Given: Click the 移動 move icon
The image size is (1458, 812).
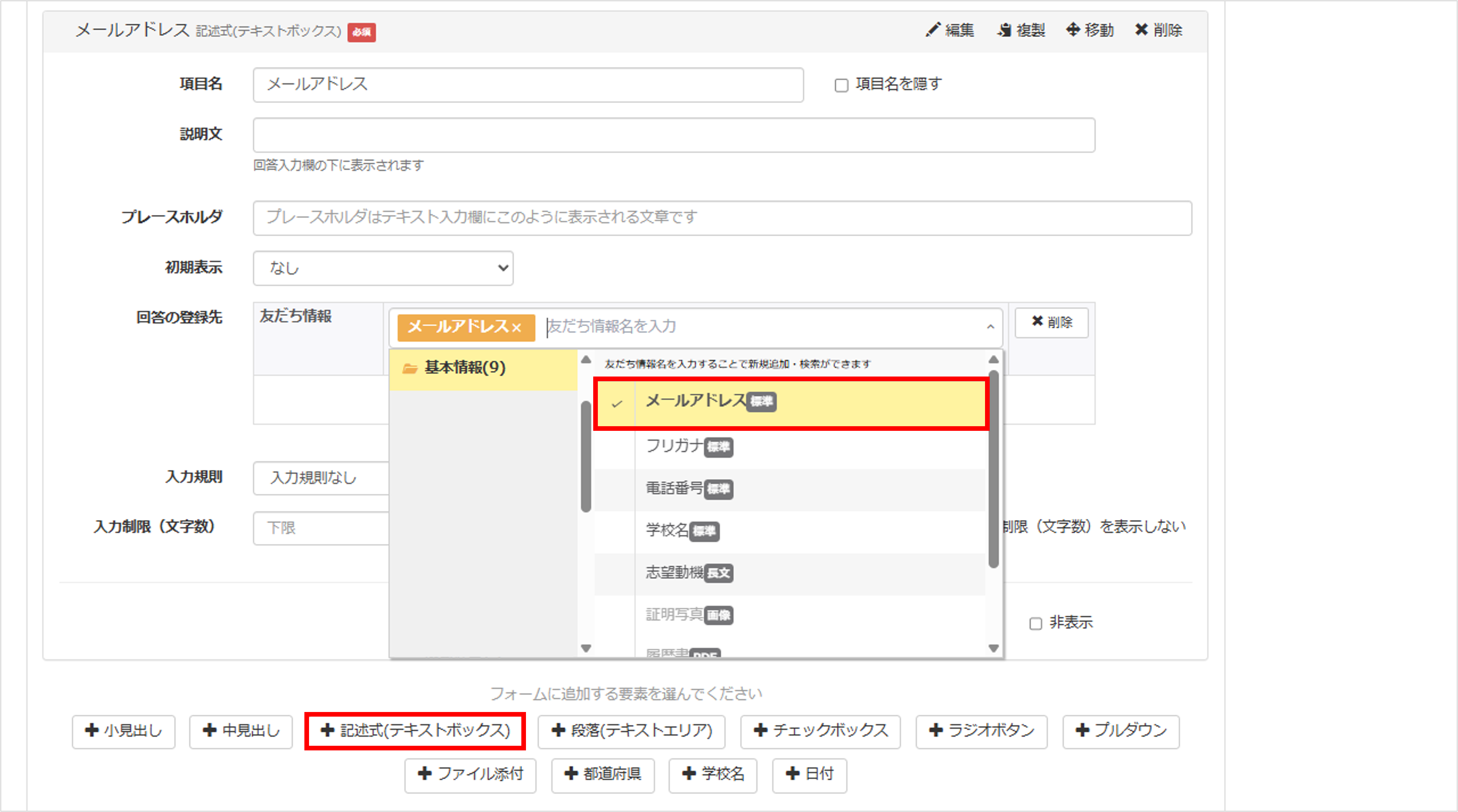Looking at the screenshot, I should (1072, 30).
